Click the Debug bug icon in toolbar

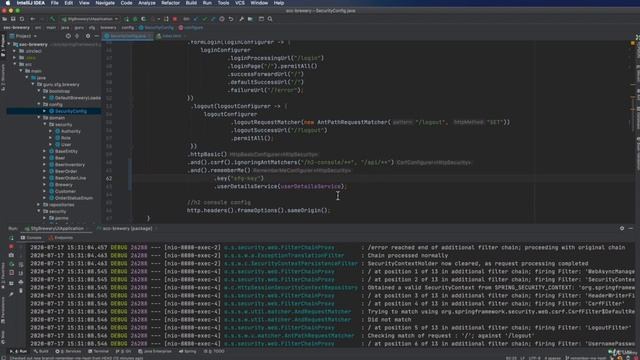point(135,19)
